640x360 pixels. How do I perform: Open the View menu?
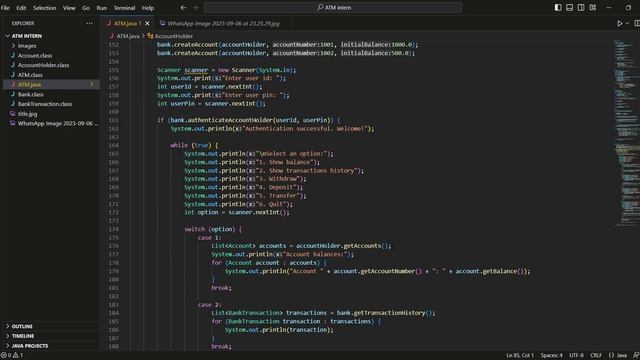pyautogui.click(x=69, y=8)
